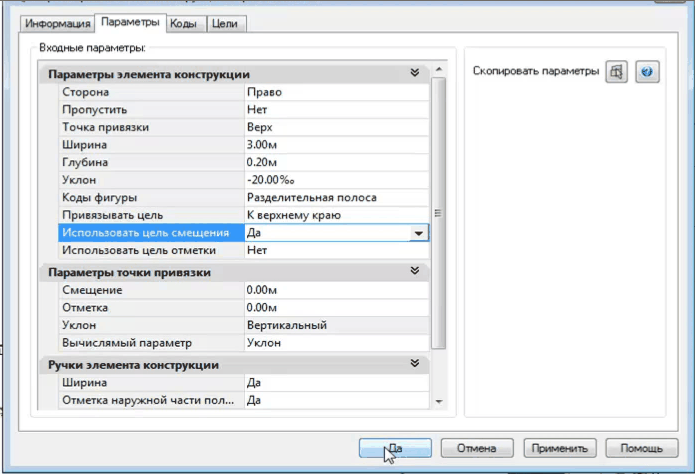Viewport: 695px width, 474px height.
Task: Click the Помощь button
Action: (641, 448)
